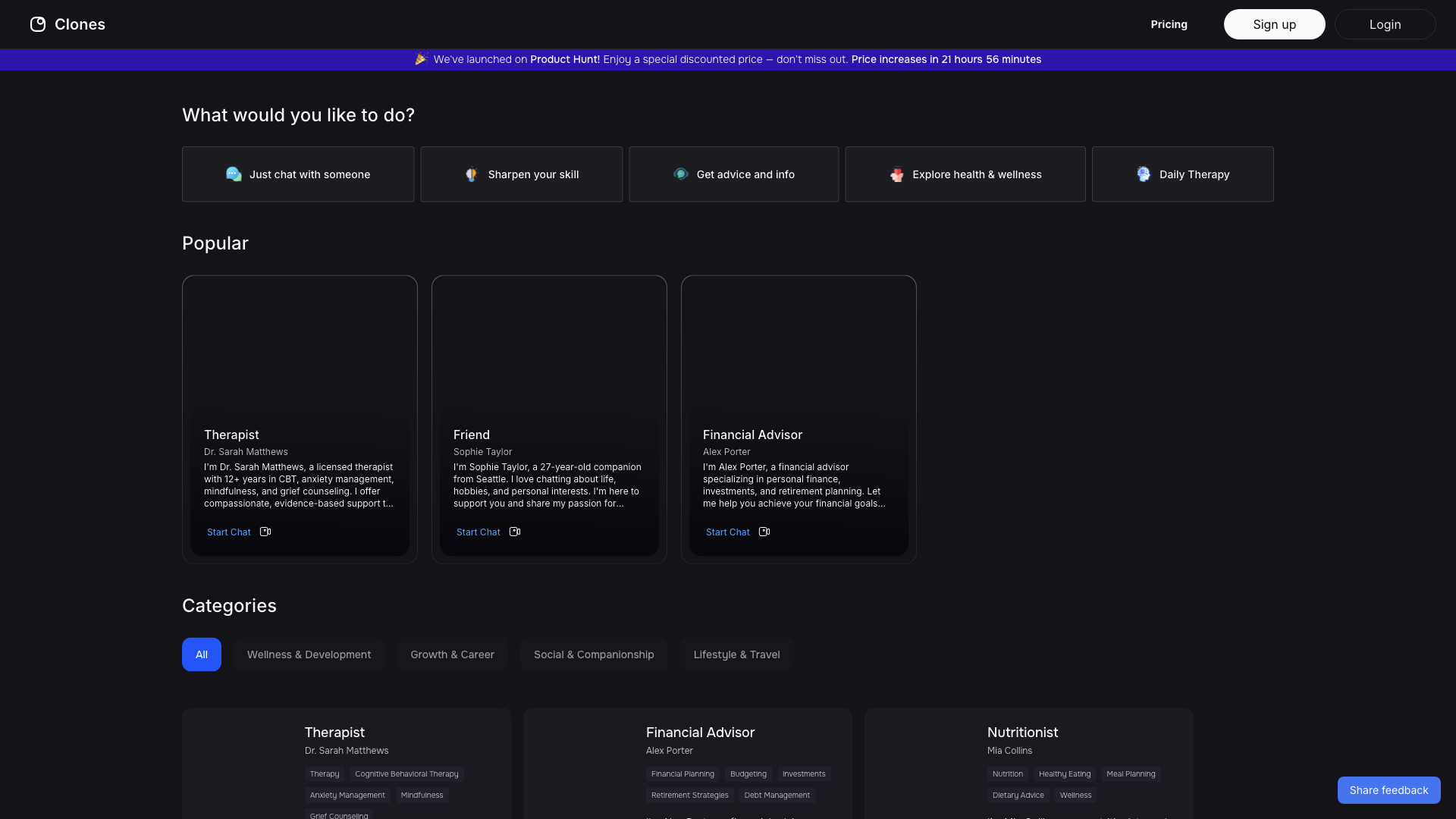Viewport: 1456px width, 819px height.
Task: Select the All category tab
Action: pyautogui.click(x=202, y=654)
